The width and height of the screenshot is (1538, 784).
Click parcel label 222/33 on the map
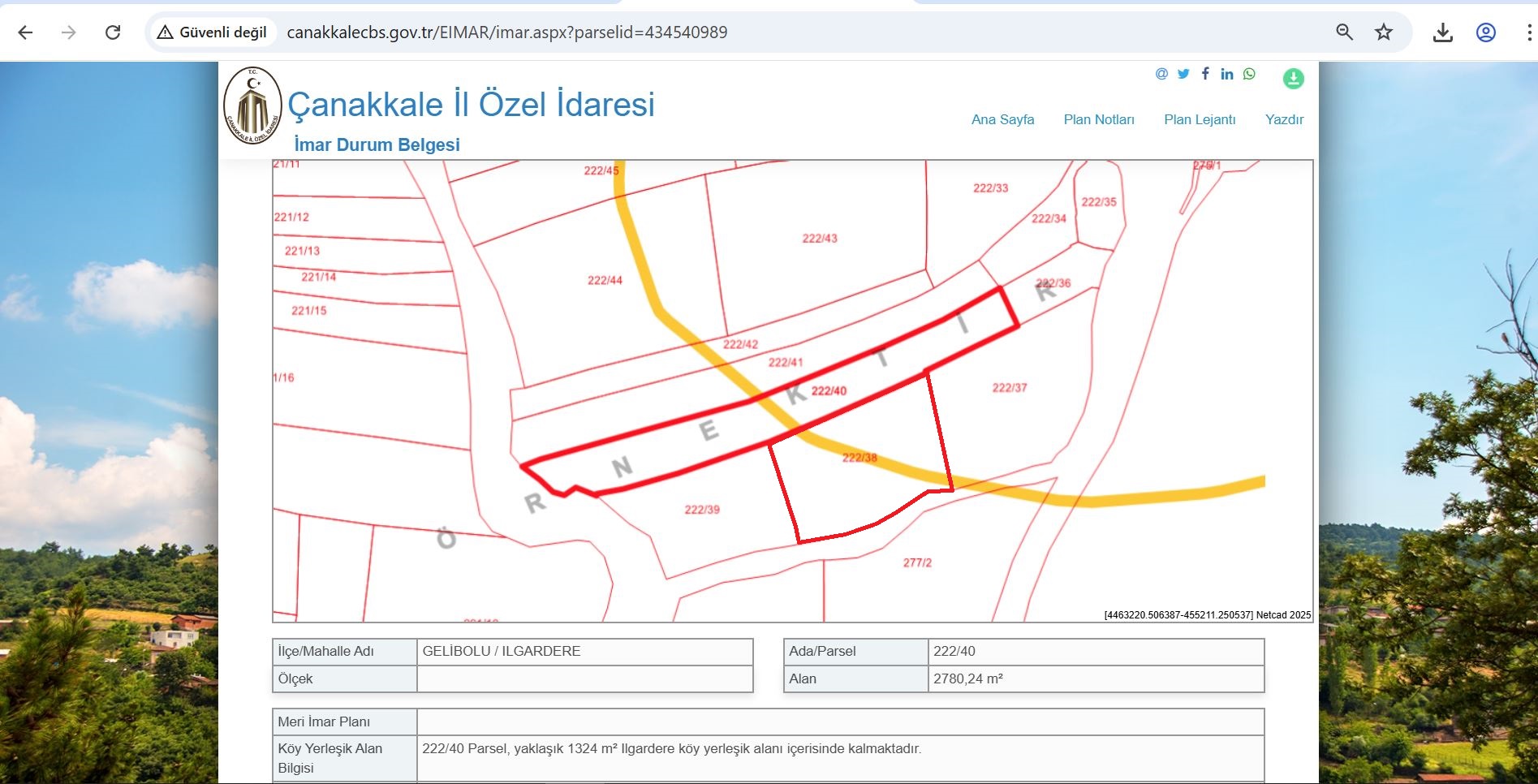991,188
